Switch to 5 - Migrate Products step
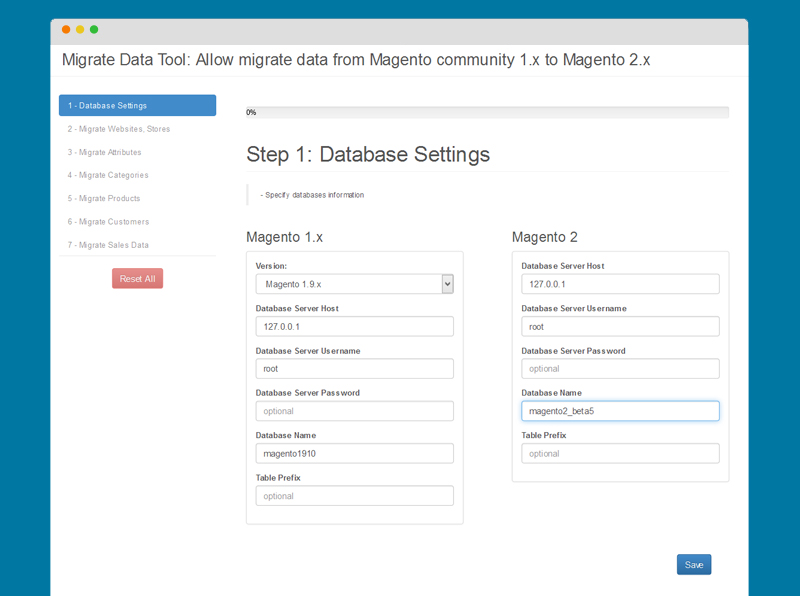 [x=104, y=198]
